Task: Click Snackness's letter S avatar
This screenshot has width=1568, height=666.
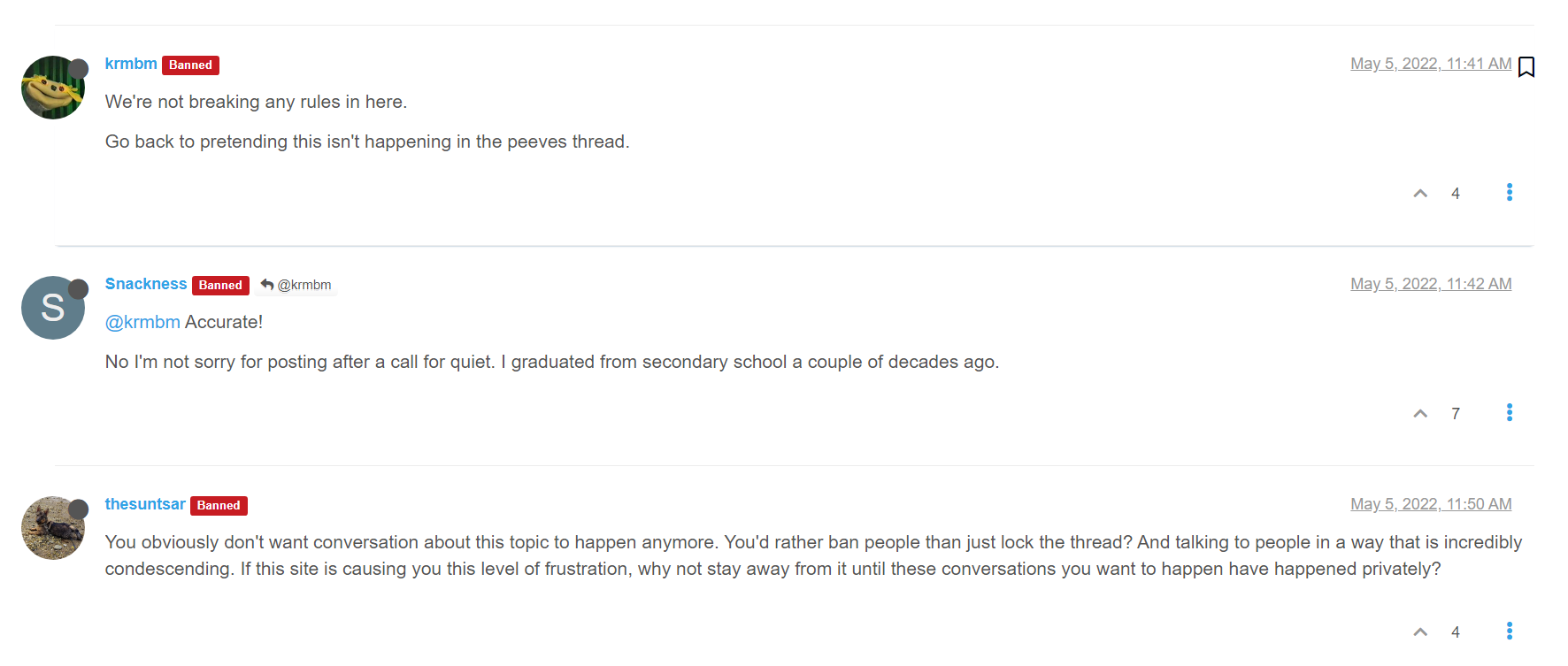Action: [52, 308]
